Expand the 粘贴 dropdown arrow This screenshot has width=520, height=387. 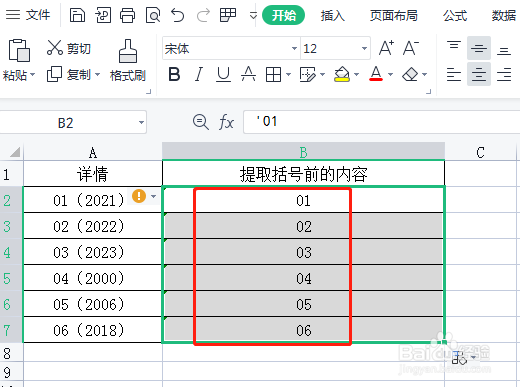click(x=32, y=74)
